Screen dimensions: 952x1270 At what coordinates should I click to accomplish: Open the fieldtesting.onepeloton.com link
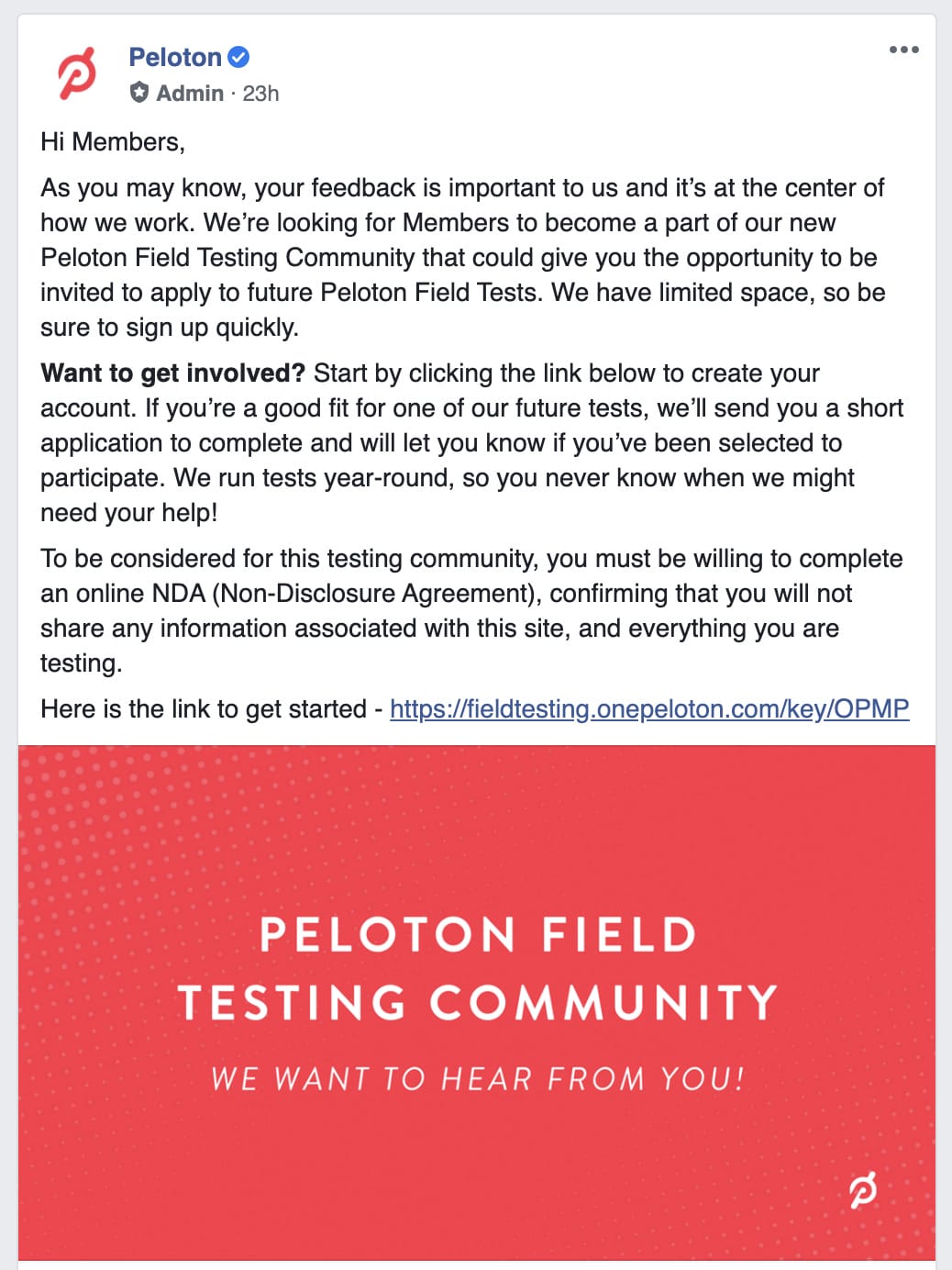[649, 709]
